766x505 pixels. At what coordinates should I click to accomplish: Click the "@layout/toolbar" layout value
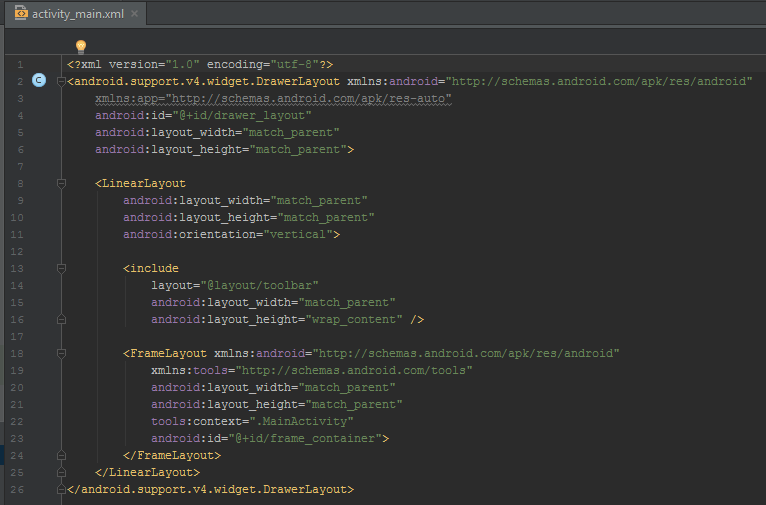coord(259,285)
